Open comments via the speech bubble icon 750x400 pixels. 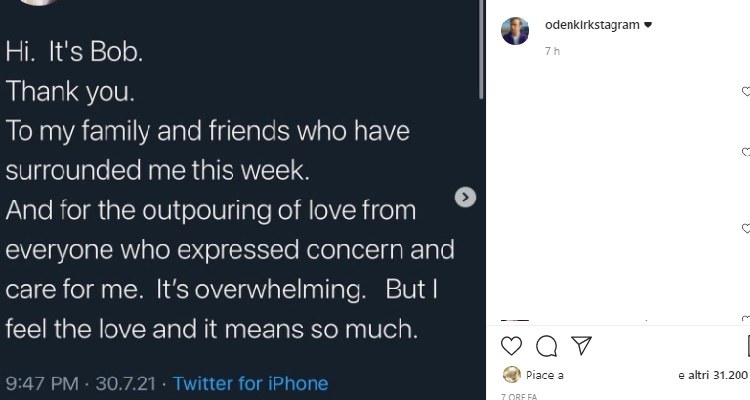546,345
